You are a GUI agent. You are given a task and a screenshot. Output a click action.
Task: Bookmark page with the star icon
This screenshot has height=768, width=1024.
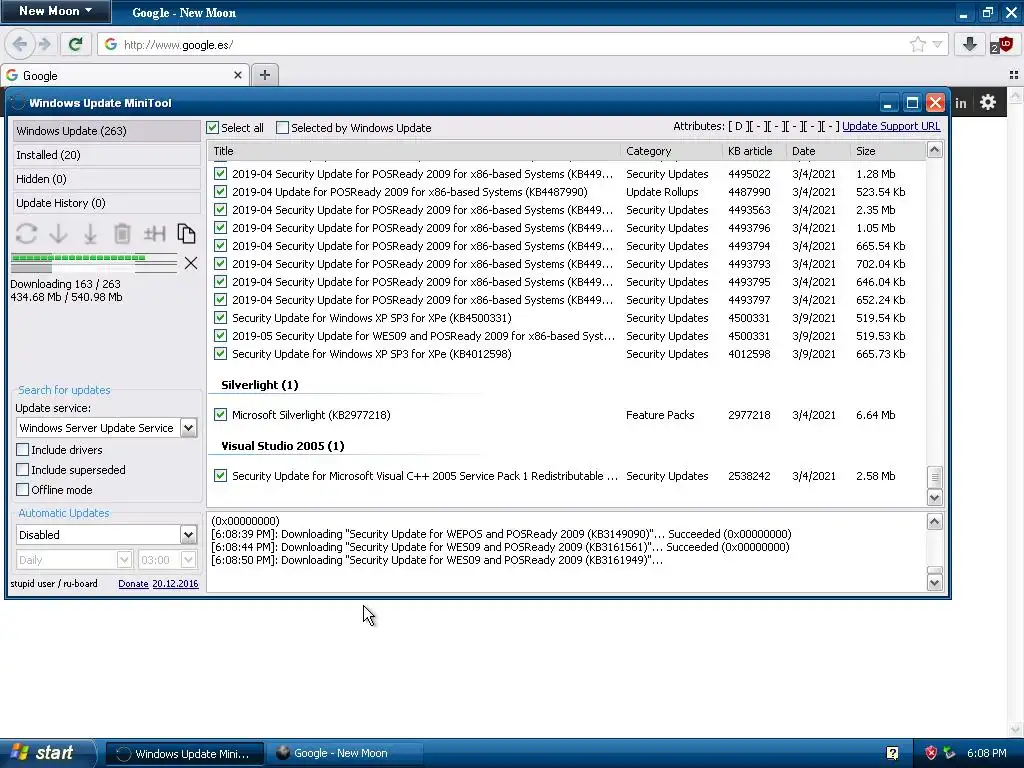click(x=918, y=44)
